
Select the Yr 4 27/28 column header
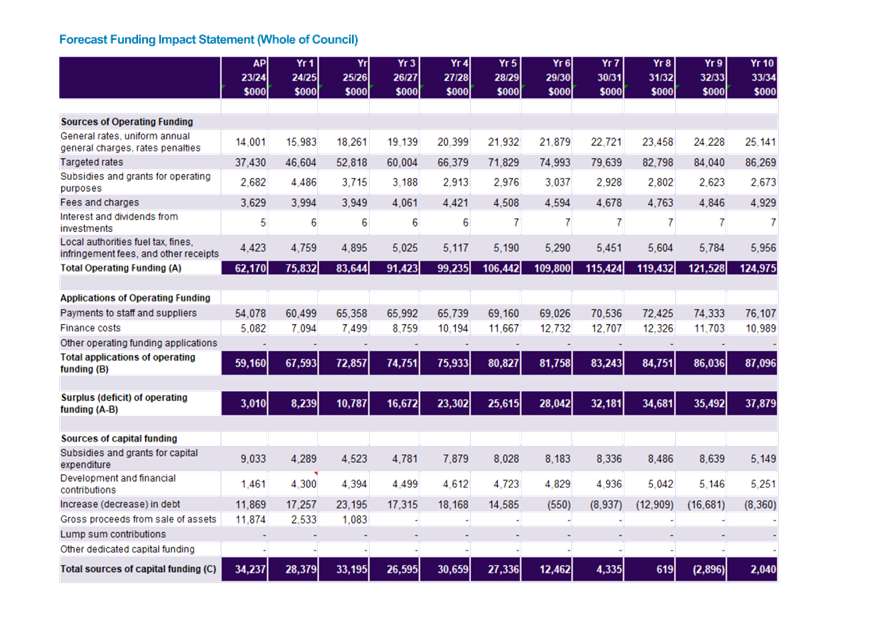tap(445, 77)
